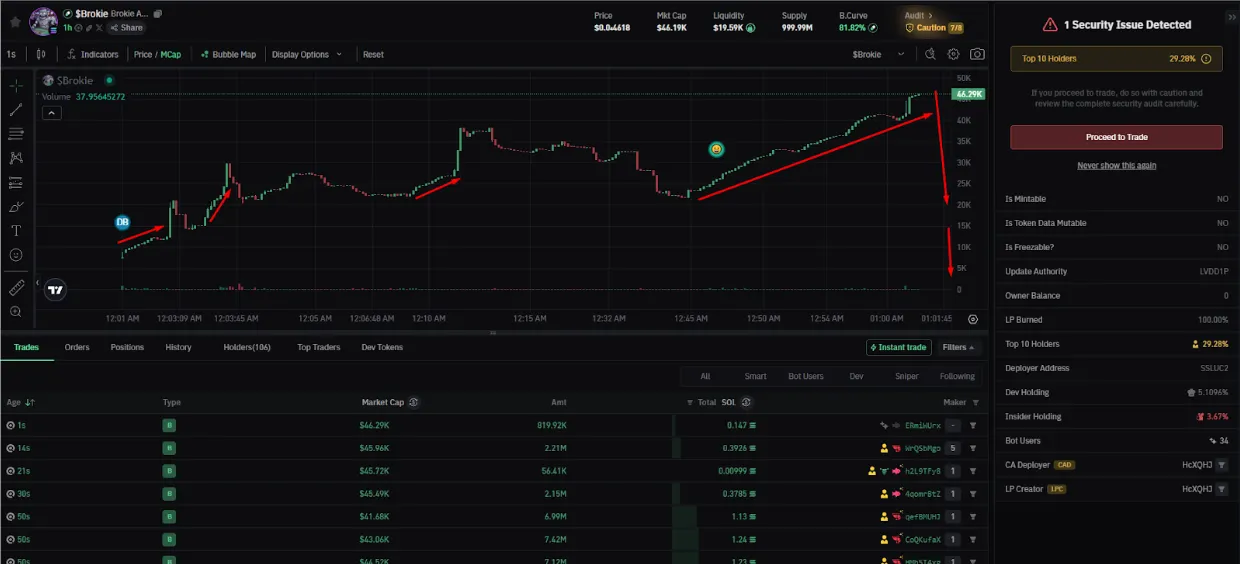The image size is (1240, 564).
Task: Click the zoom in tool in sidebar
Action: 16,311
